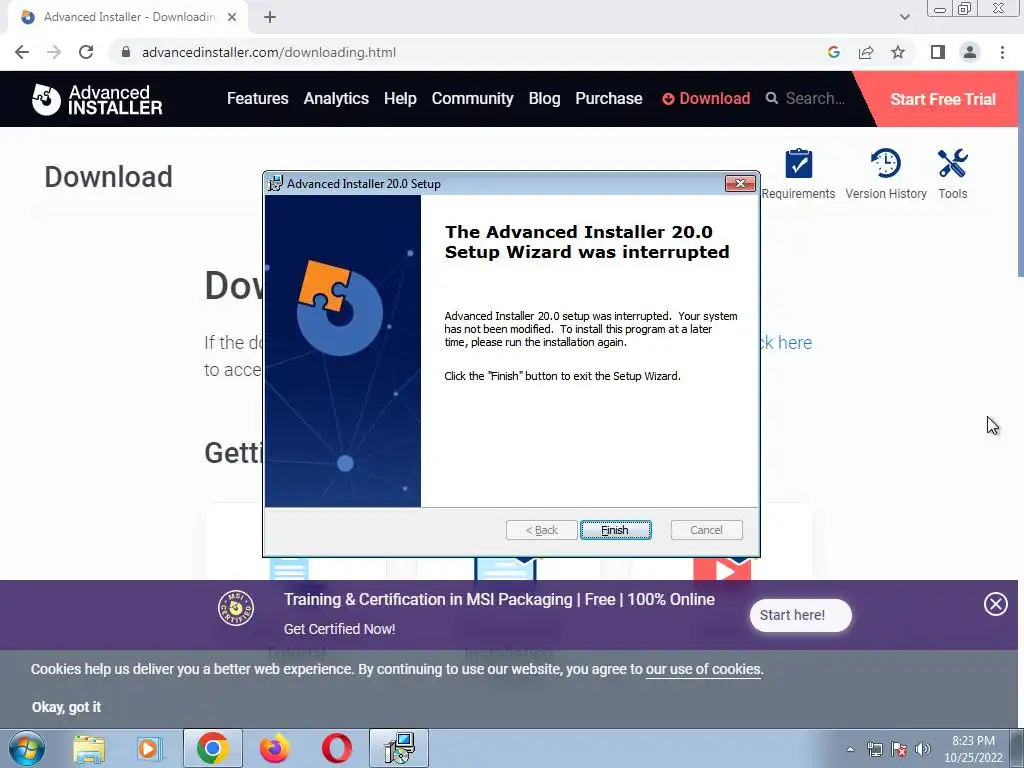
Task: Open media player taskbar icon
Action: click(x=149, y=748)
